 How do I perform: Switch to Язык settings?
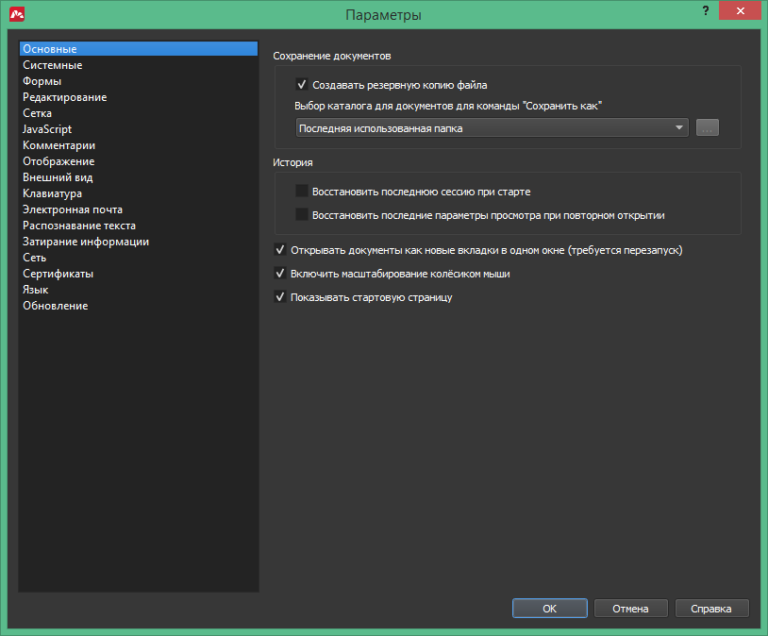coord(139,290)
